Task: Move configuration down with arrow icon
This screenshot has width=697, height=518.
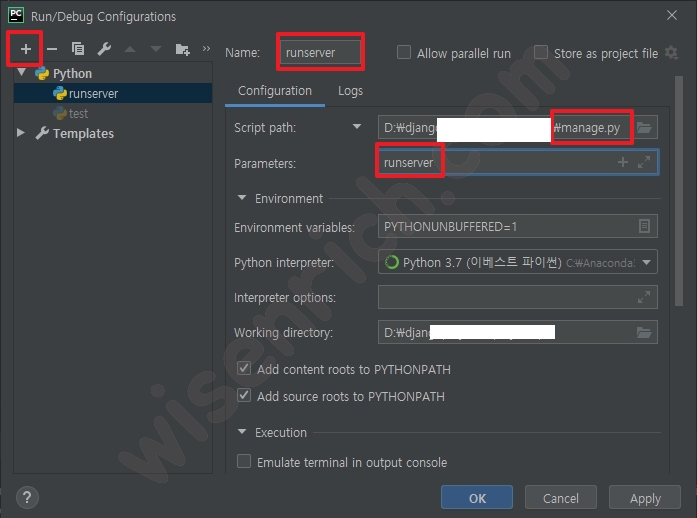Action: (156, 49)
